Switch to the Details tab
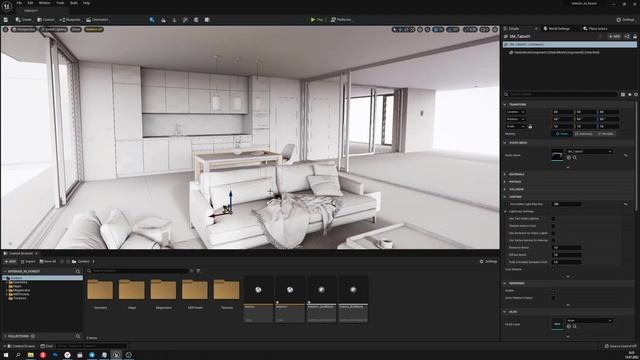The width and height of the screenshot is (640, 360). point(513,29)
